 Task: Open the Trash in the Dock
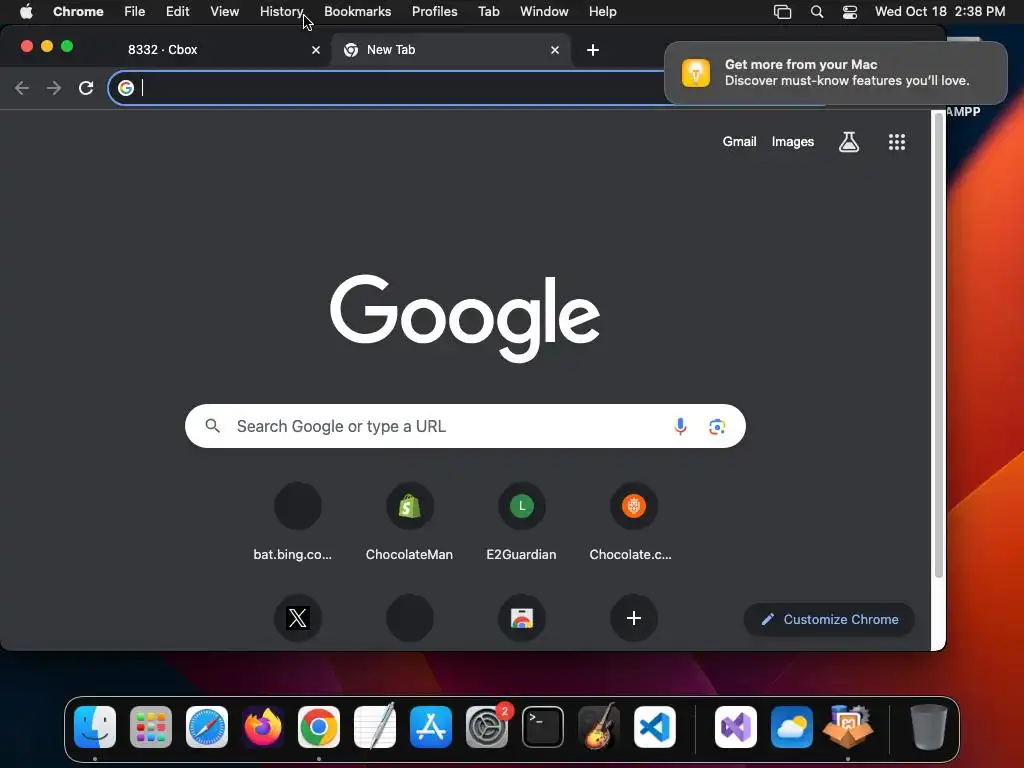(x=929, y=727)
